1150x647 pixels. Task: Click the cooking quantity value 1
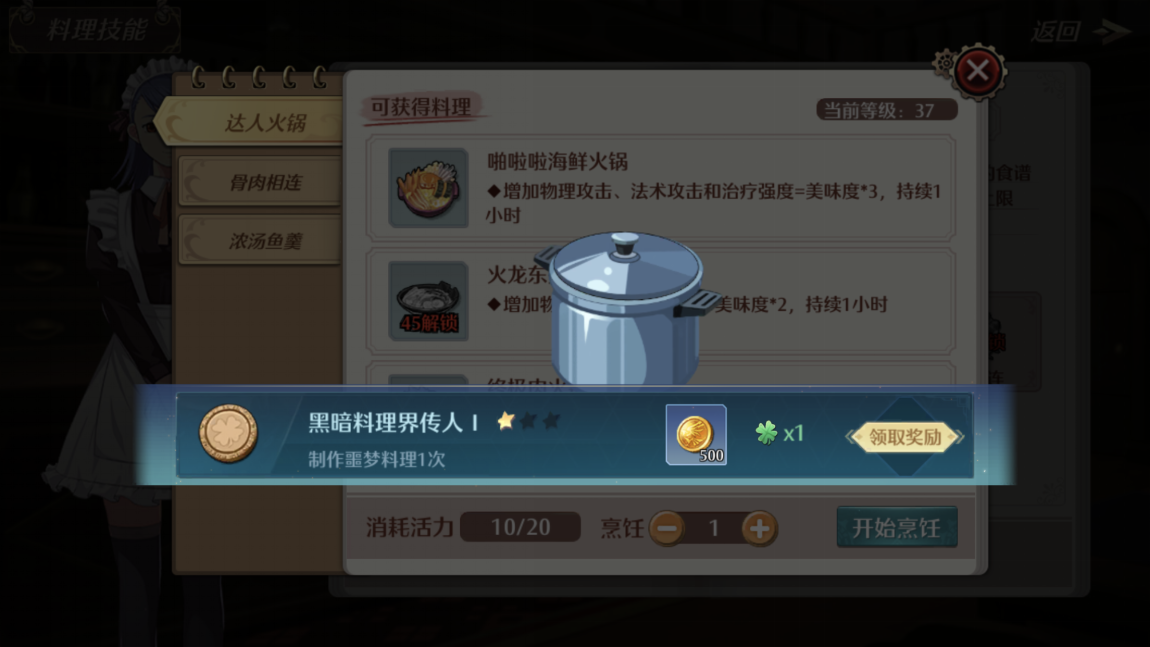tap(713, 528)
